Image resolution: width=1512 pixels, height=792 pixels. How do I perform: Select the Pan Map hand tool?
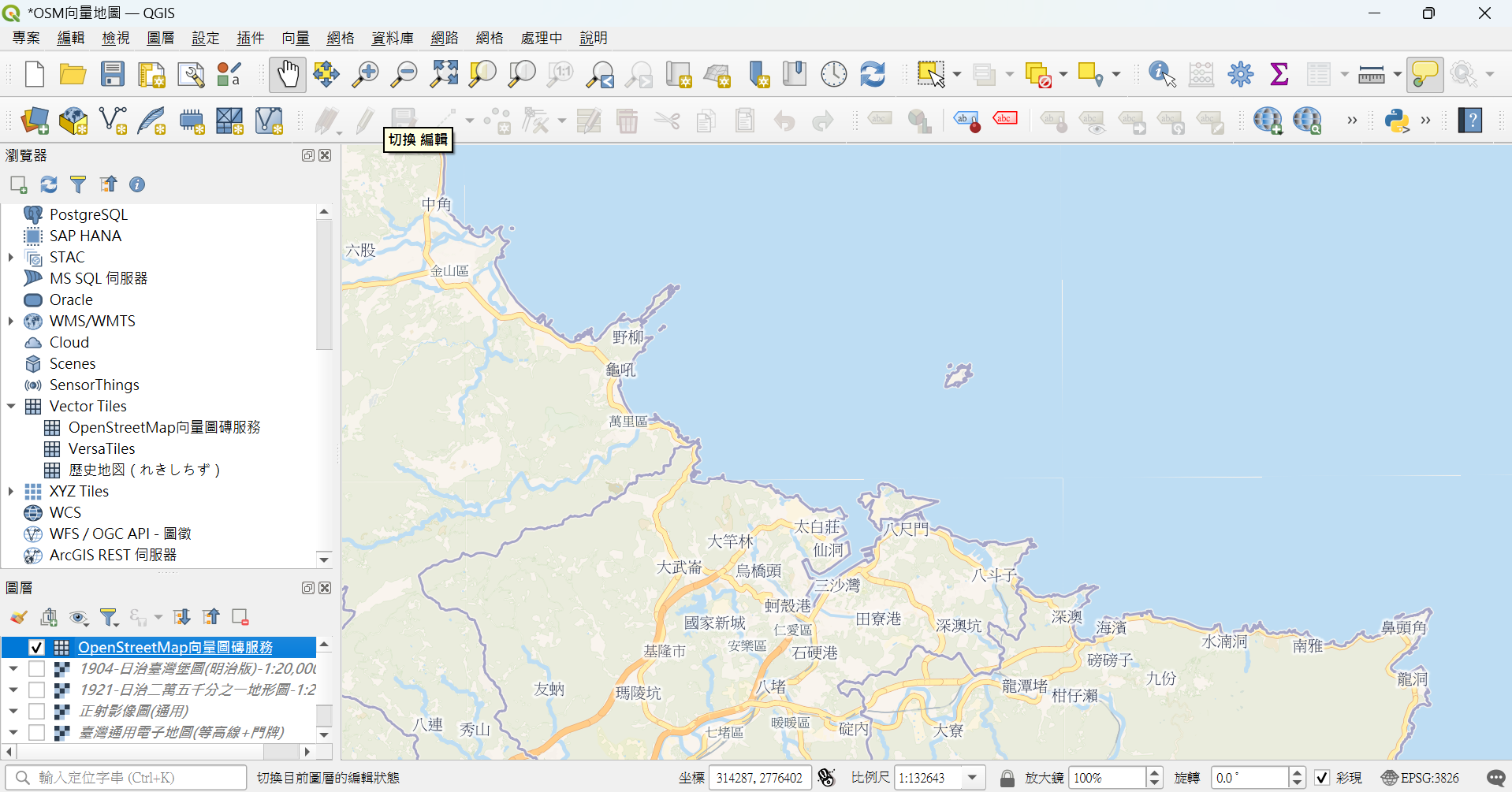288,75
